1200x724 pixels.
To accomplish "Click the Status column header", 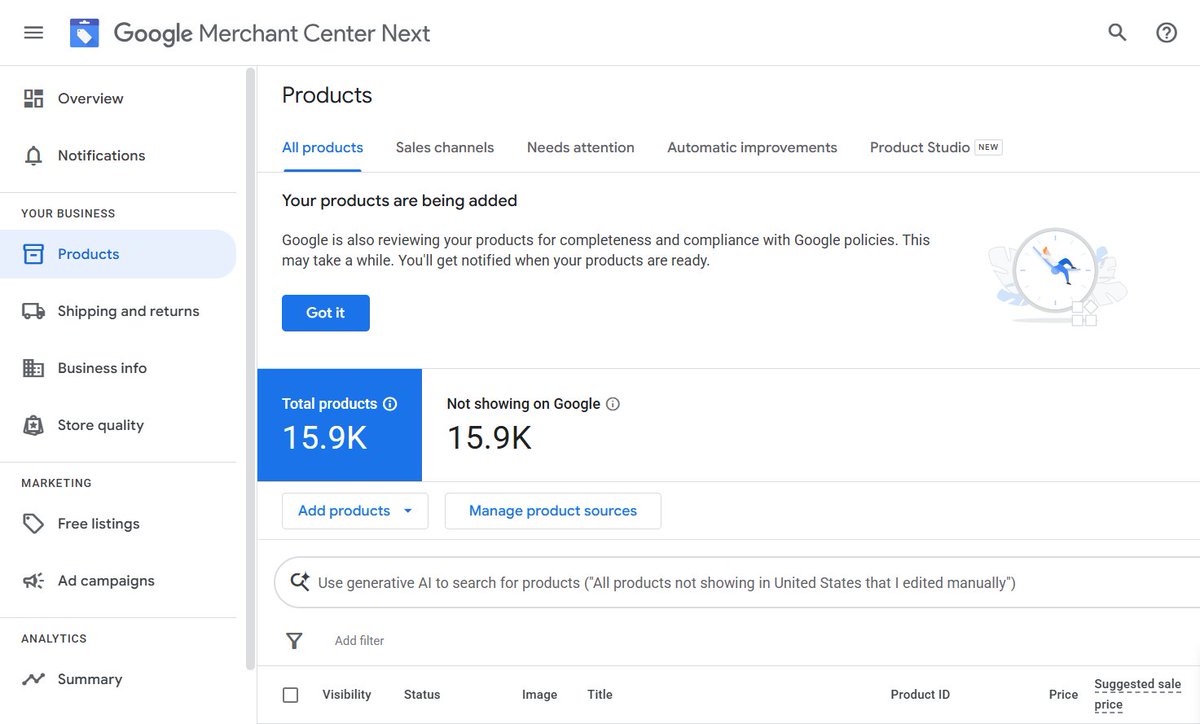I will pos(422,695).
